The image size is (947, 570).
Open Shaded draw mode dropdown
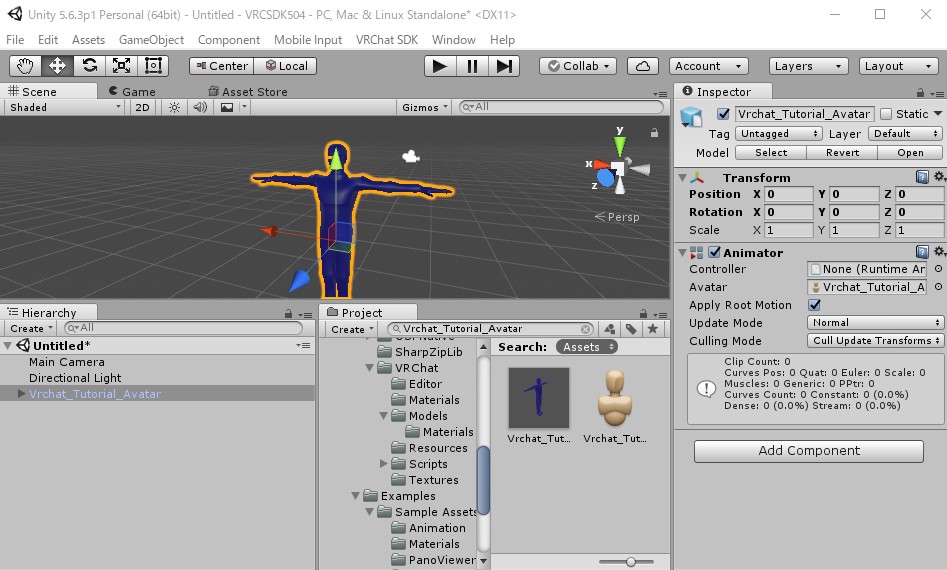point(64,107)
